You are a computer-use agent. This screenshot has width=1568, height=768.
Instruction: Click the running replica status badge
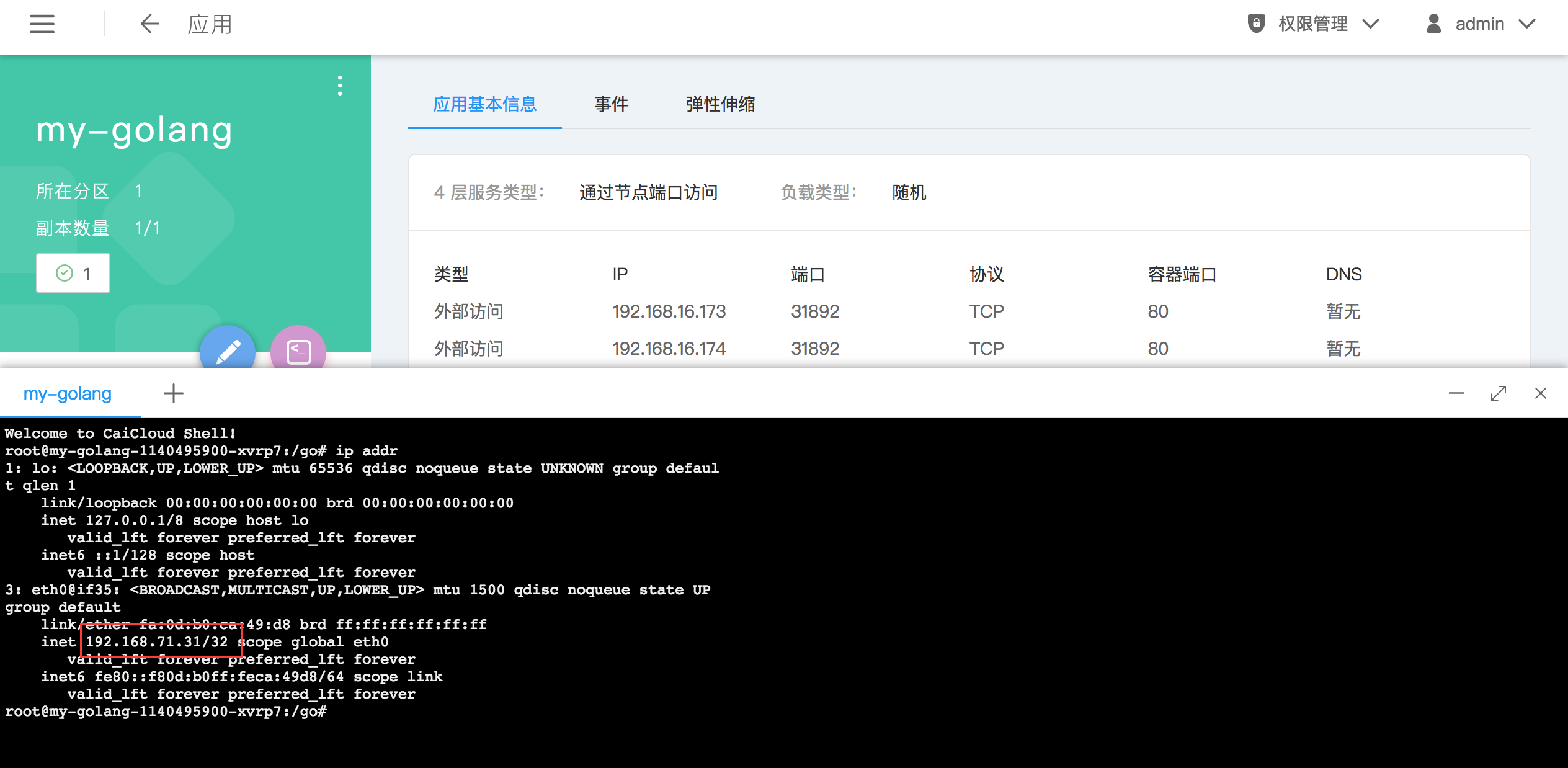click(x=73, y=273)
